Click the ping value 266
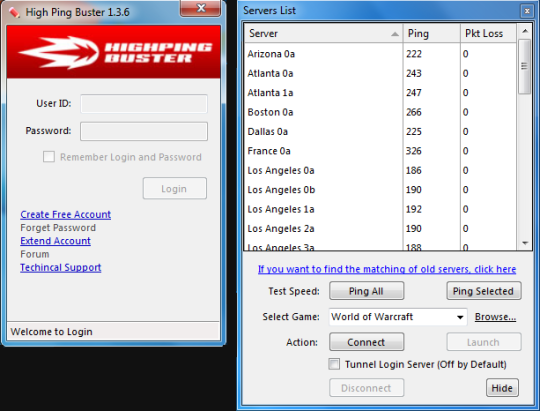 point(414,112)
